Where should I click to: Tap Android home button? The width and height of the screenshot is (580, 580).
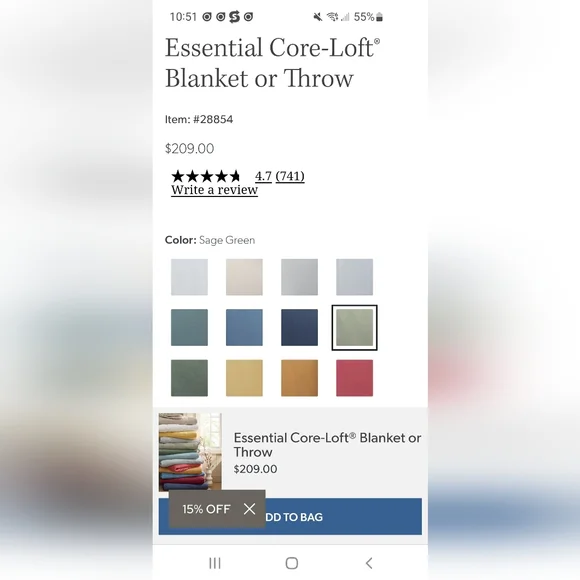[x=291, y=563]
